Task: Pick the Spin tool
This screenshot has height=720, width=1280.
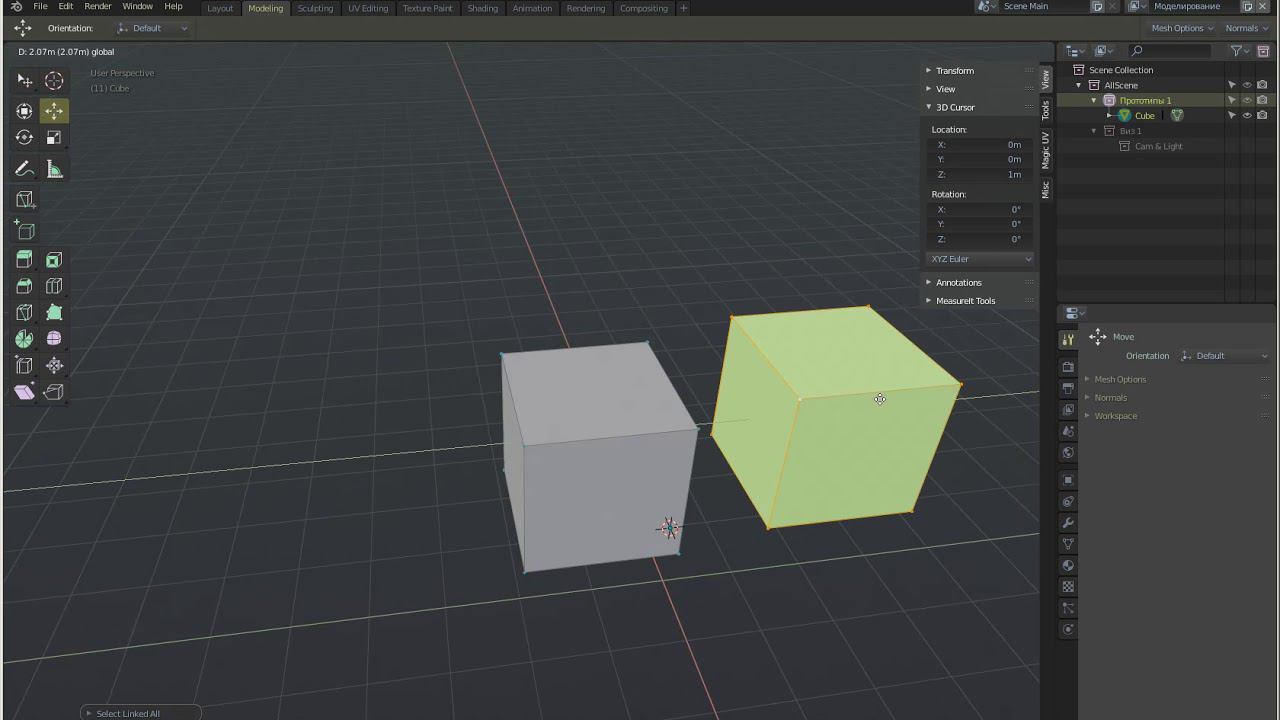Action: click(24, 339)
